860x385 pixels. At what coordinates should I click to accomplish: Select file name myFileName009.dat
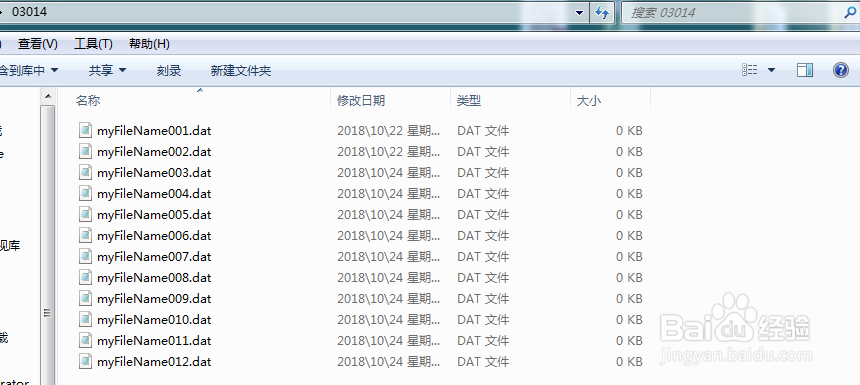point(154,299)
